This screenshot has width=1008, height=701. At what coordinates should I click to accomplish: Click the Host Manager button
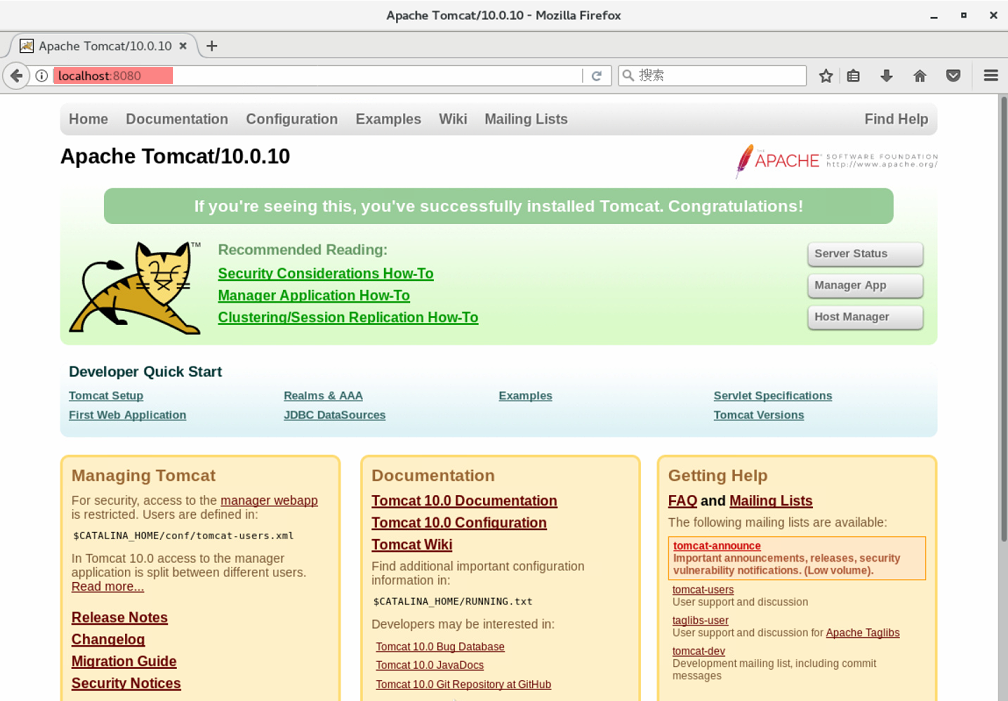(x=865, y=317)
